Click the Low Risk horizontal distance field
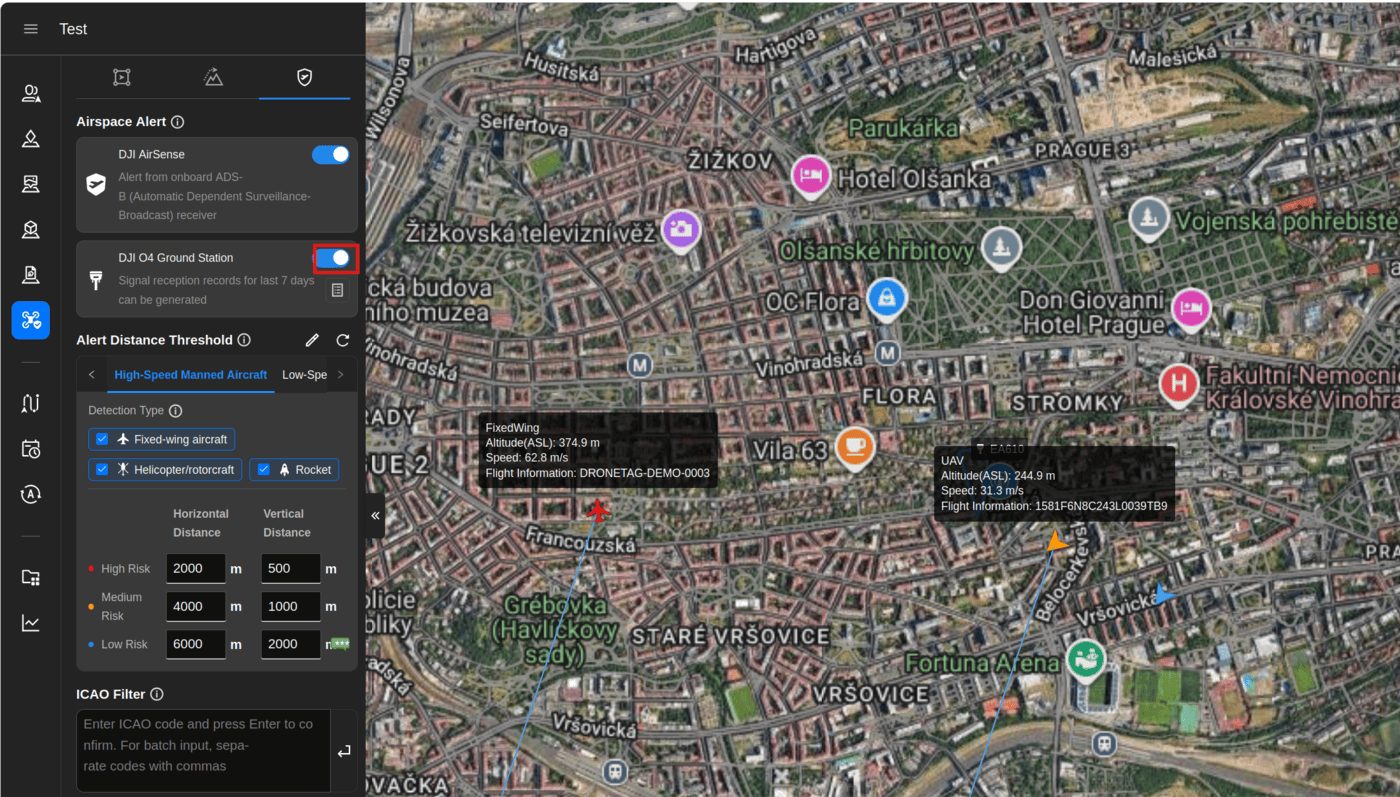This screenshot has height=797, width=1400. click(x=196, y=644)
